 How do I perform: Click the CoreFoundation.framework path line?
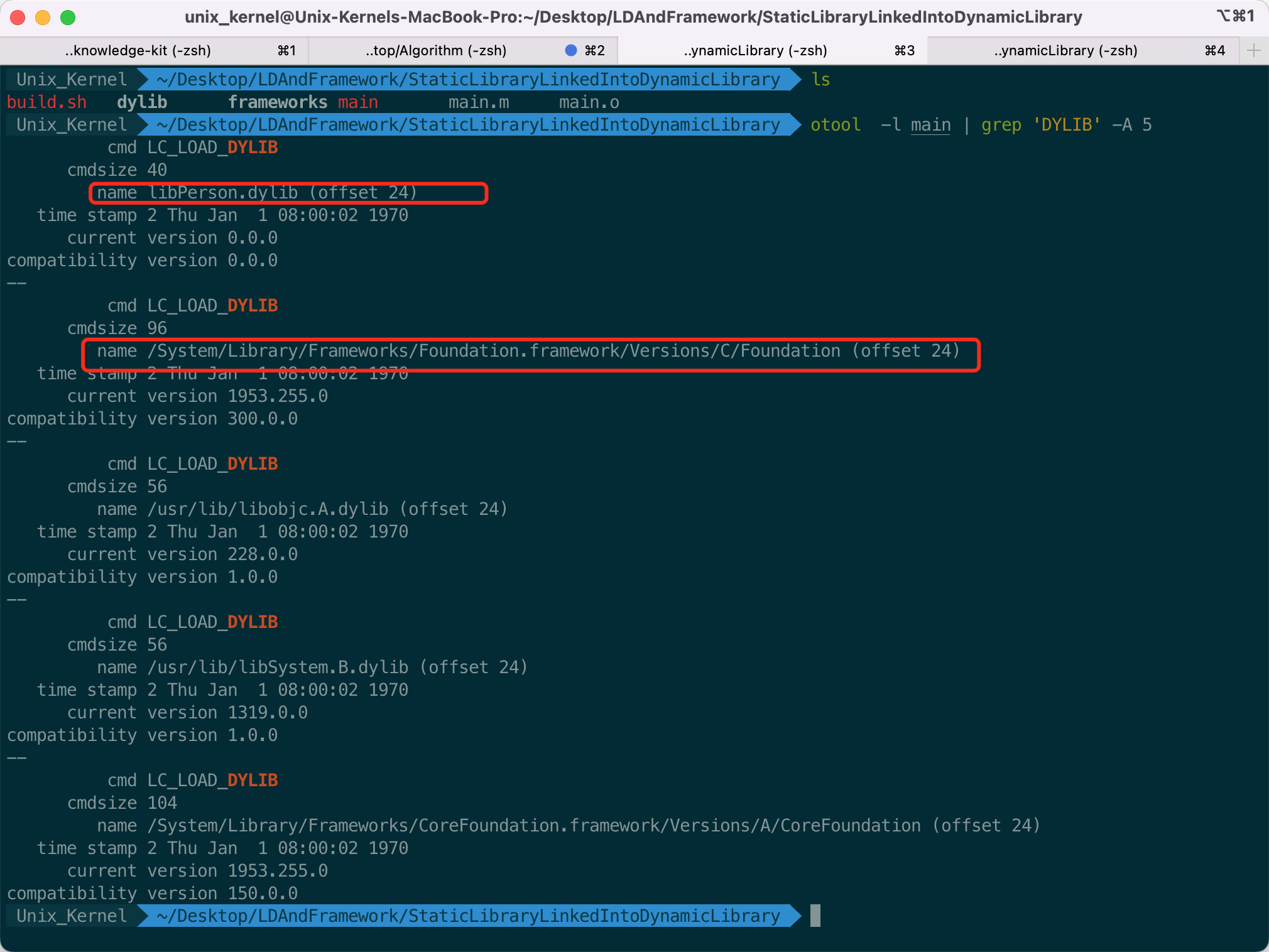tap(569, 825)
